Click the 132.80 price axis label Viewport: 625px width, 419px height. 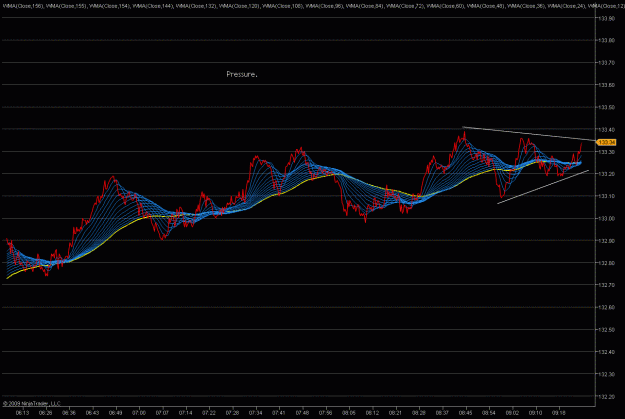coord(607,263)
